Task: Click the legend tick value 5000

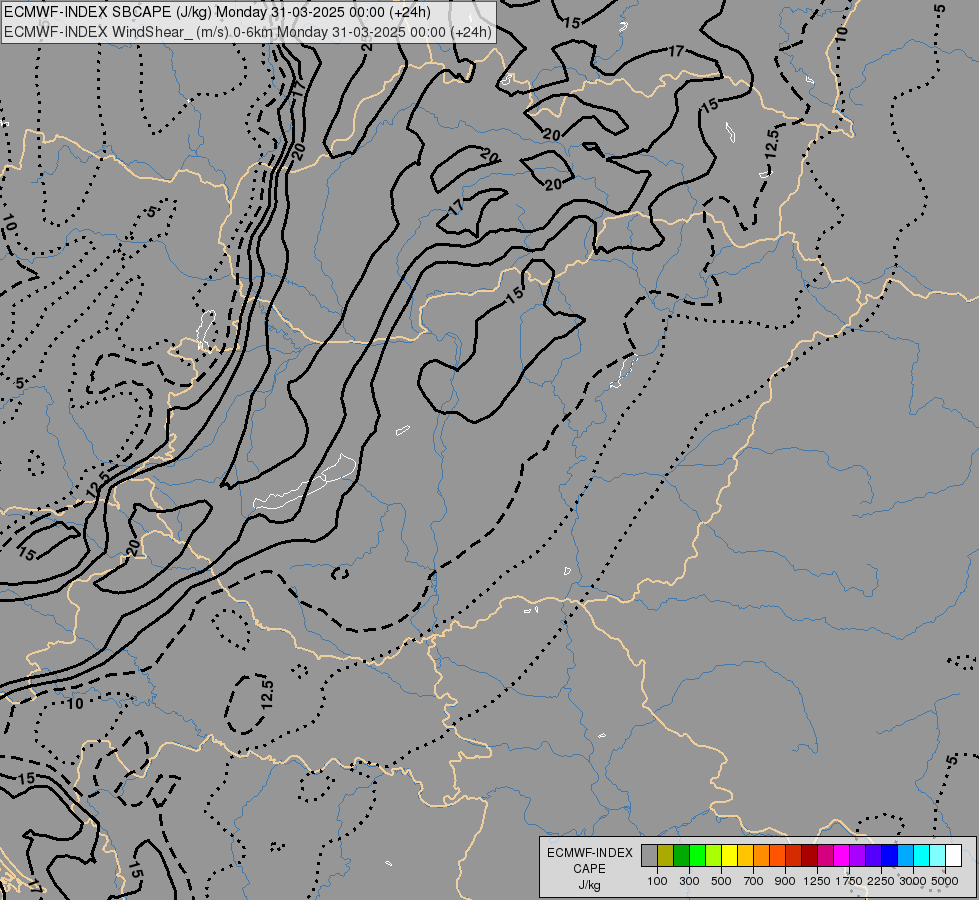Action: click(945, 881)
